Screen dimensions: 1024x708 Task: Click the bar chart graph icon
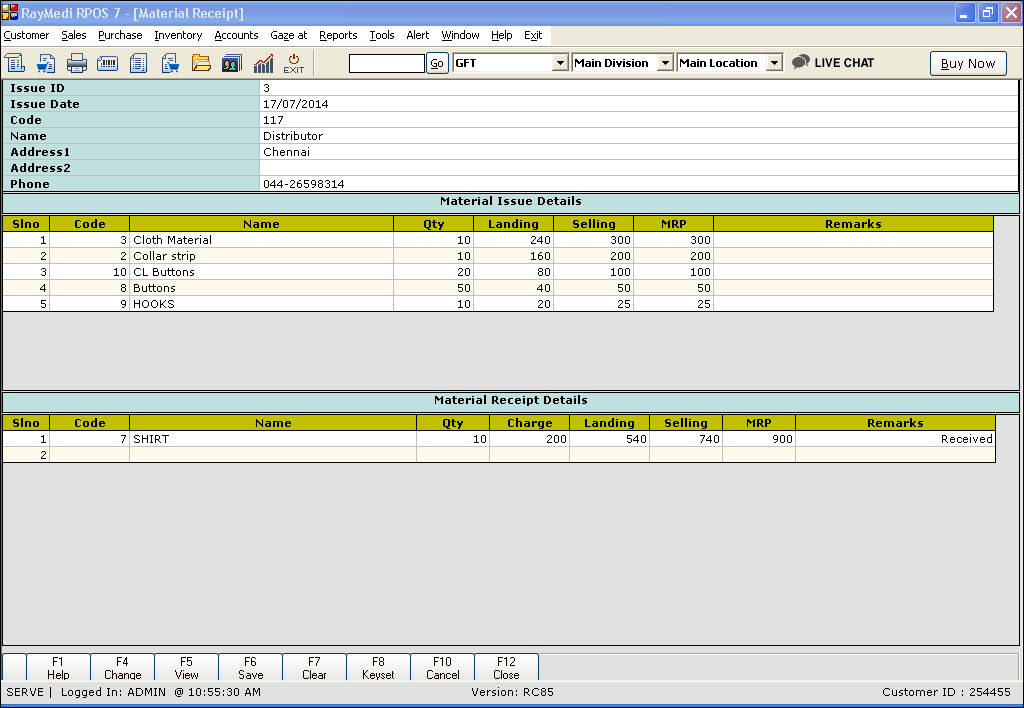coord(263,64)
